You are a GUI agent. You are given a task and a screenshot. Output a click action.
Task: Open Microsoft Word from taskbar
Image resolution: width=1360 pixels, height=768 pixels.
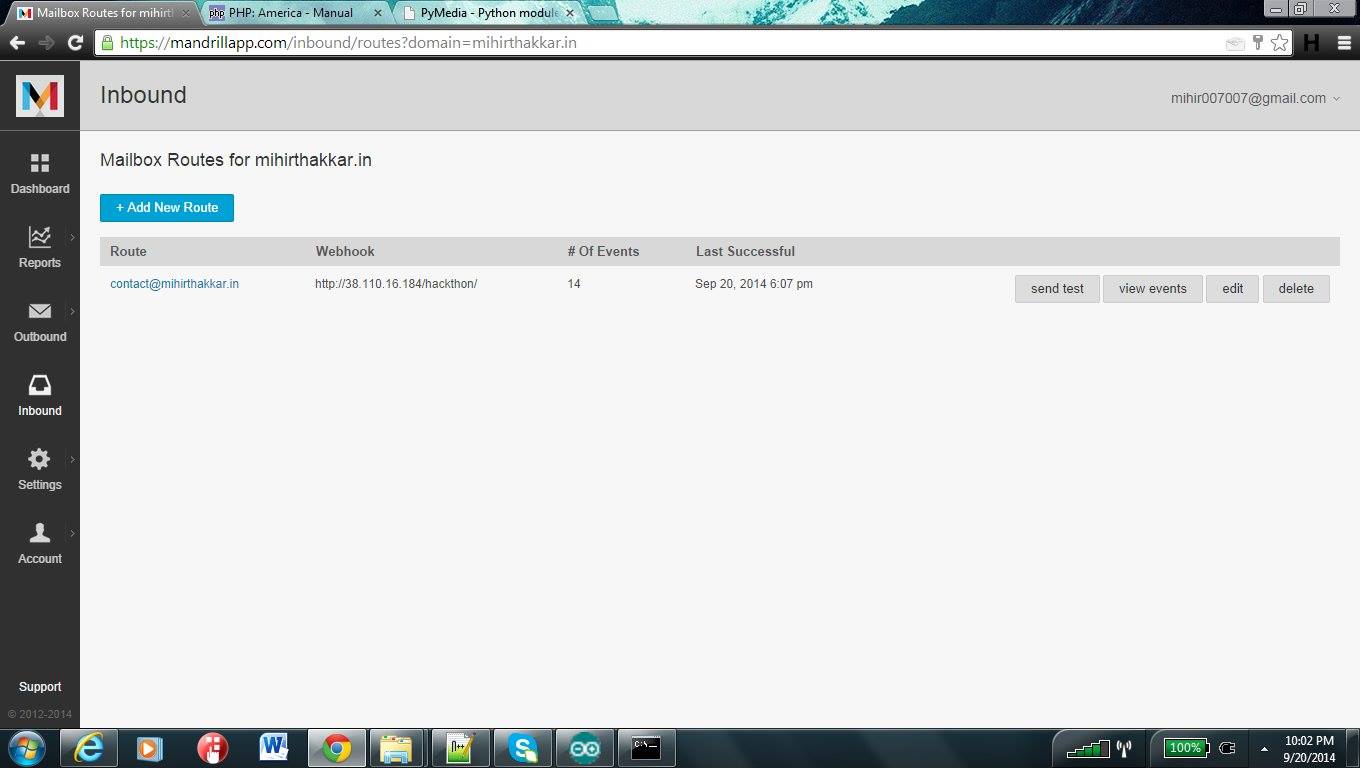(273, 748)
